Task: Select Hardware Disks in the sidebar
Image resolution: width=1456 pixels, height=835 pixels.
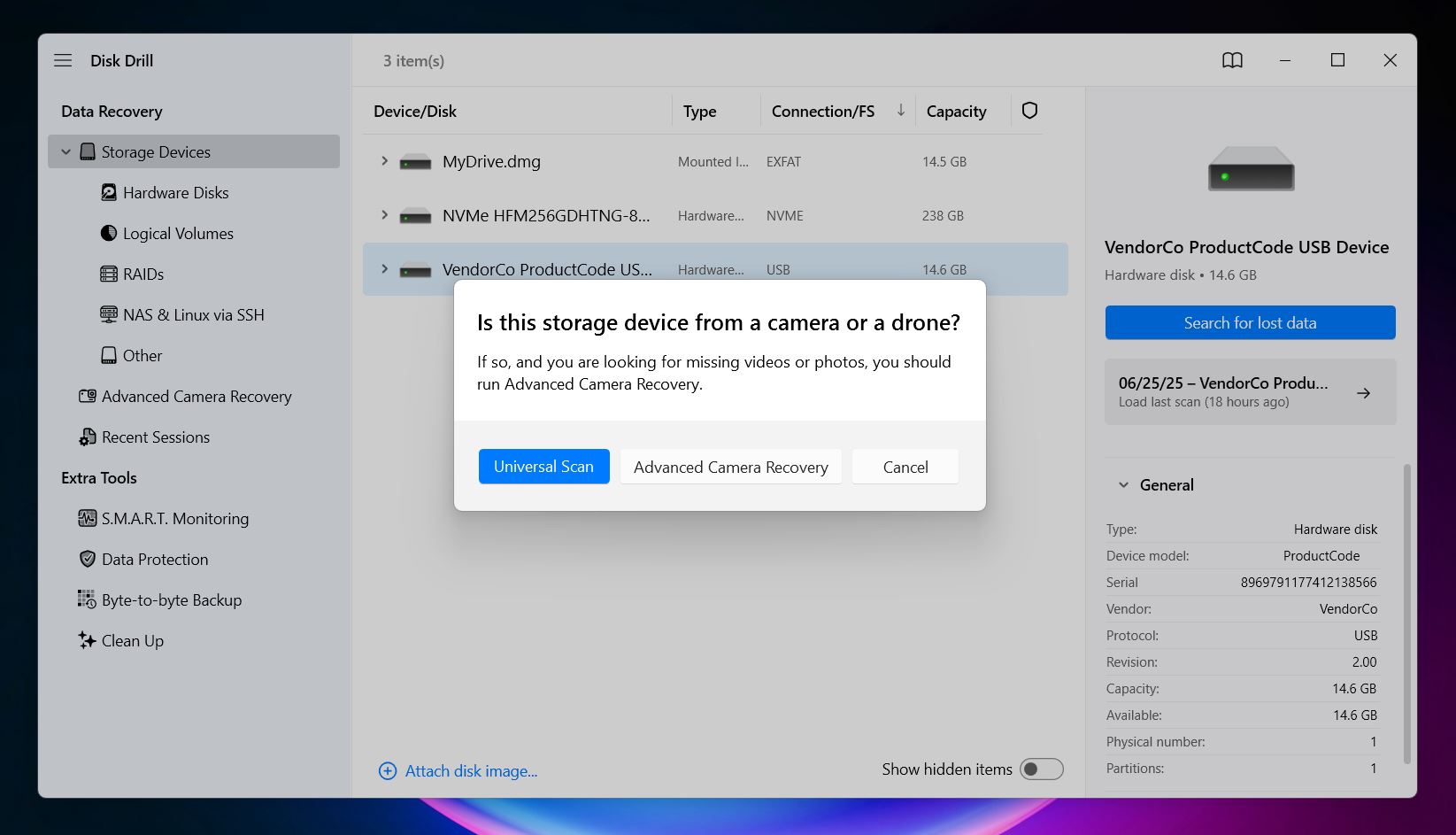Action: (175, 193)
